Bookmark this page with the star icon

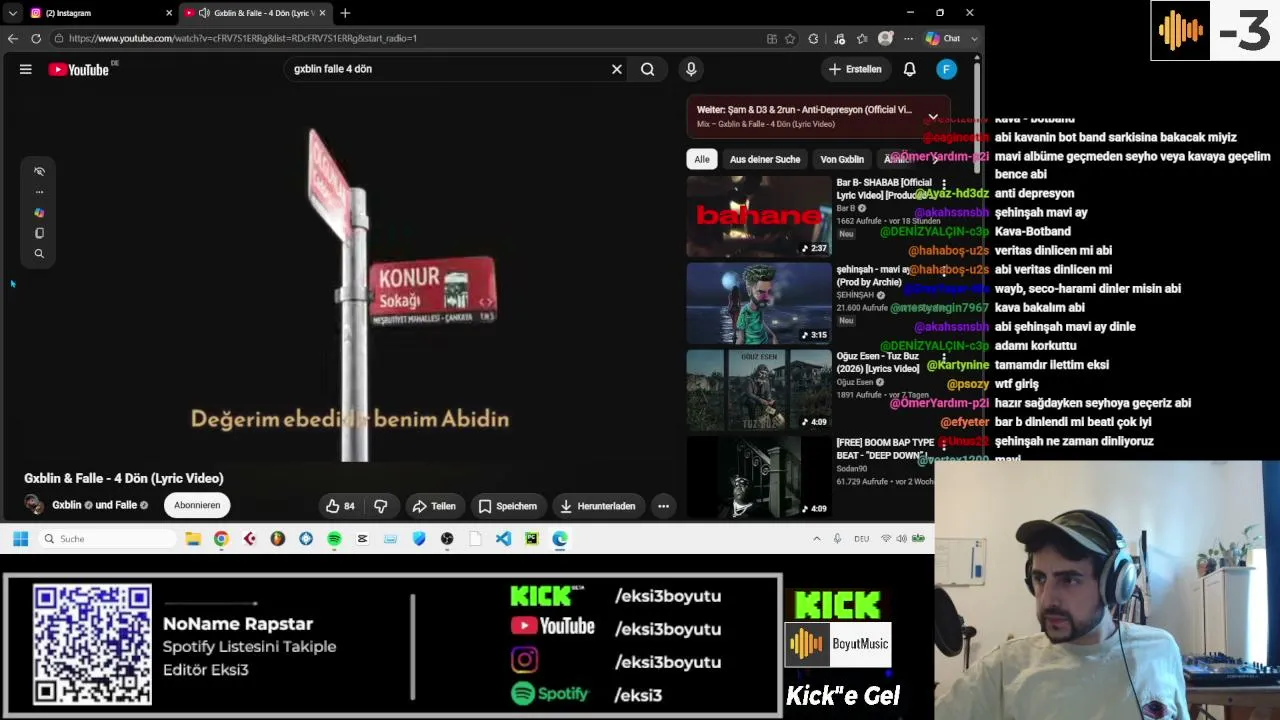pos(790,38)
